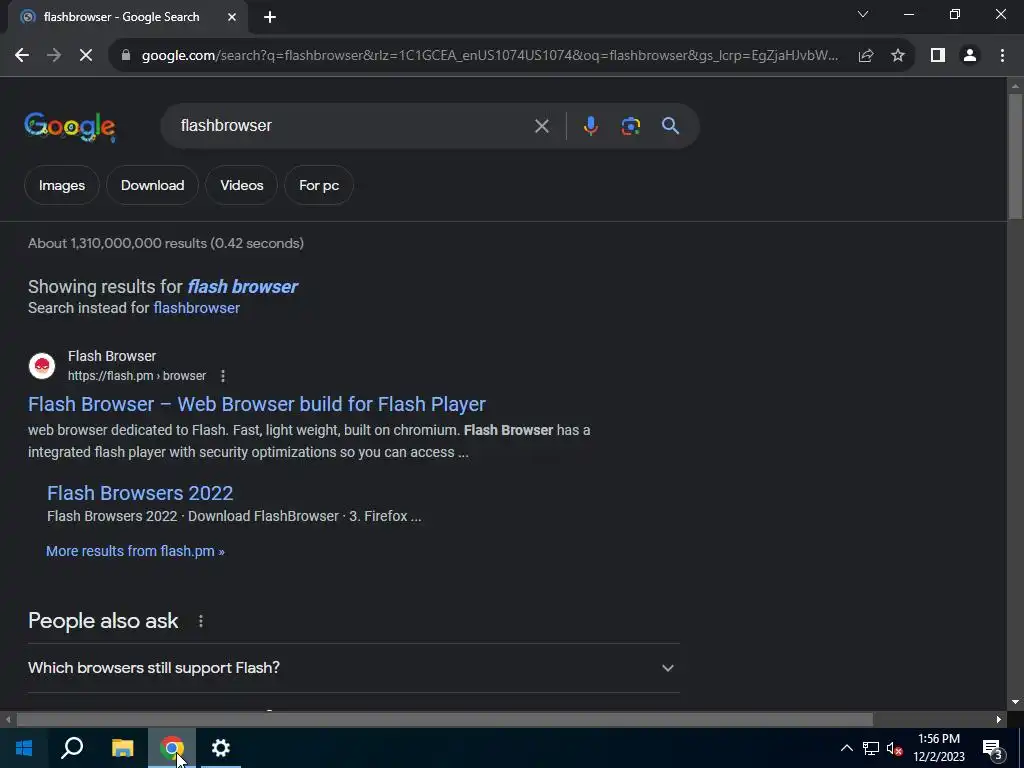Click the horizontal scrollbar thumb

pyautogui.click(x=445, y=720)
